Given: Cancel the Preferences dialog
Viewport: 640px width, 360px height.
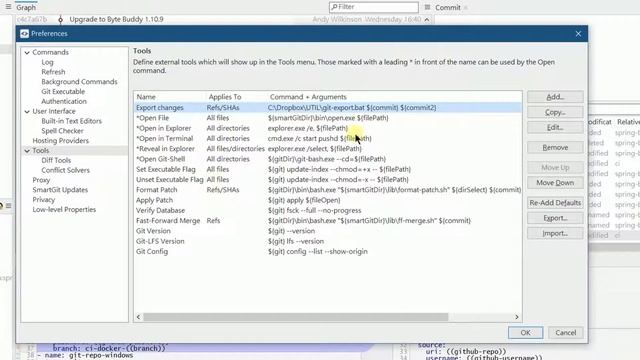Looking at the screenshot, I should click(565, 333).
